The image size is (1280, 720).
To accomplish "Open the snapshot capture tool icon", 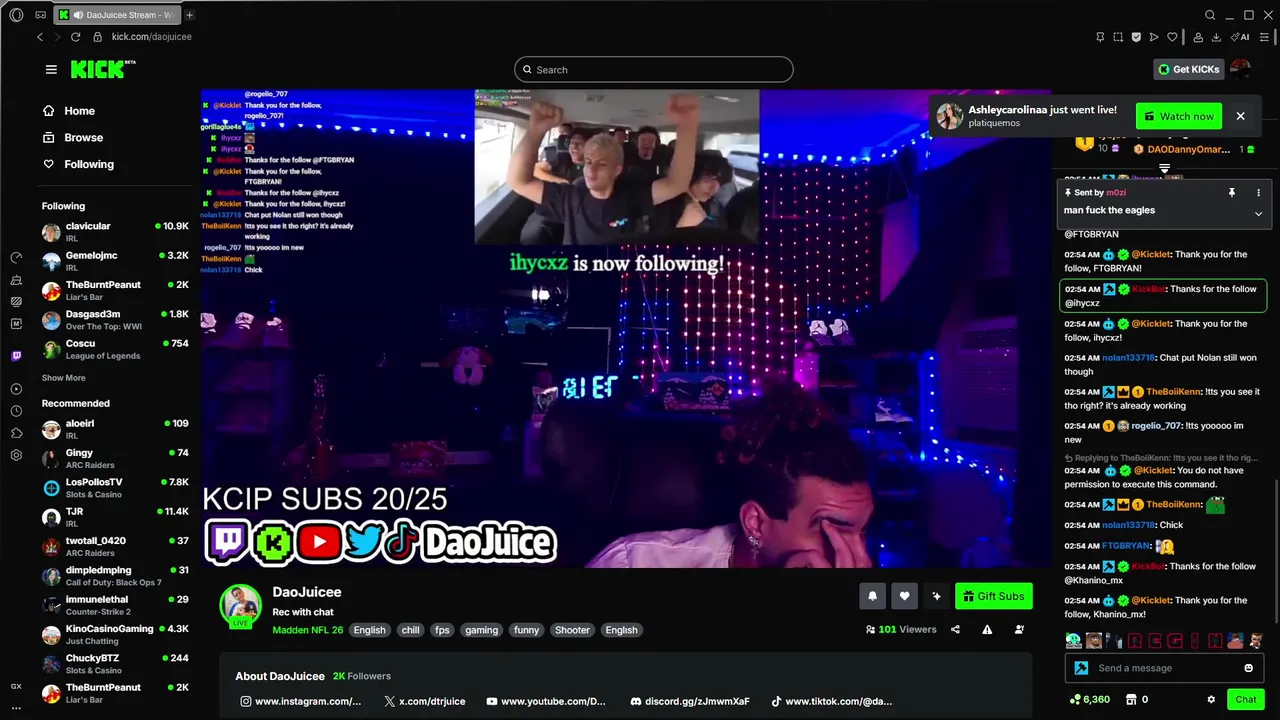I will pyautogui.click(x=1118, y=37).
